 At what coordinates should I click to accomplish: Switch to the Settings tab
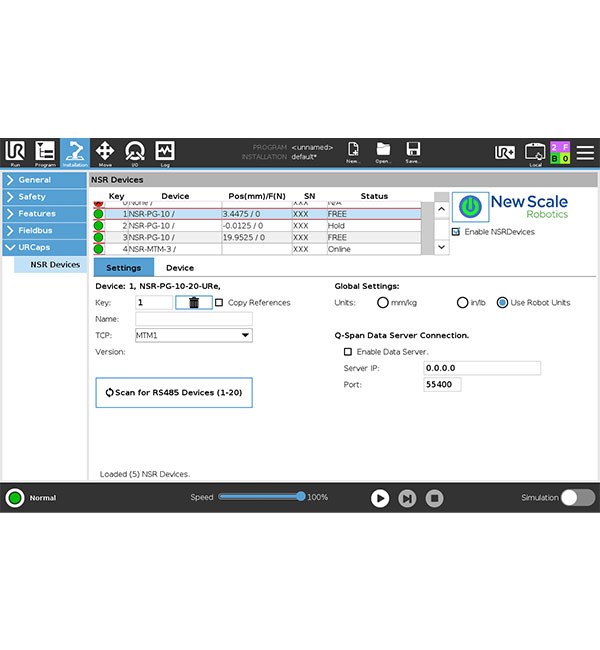tap(124, 268)
